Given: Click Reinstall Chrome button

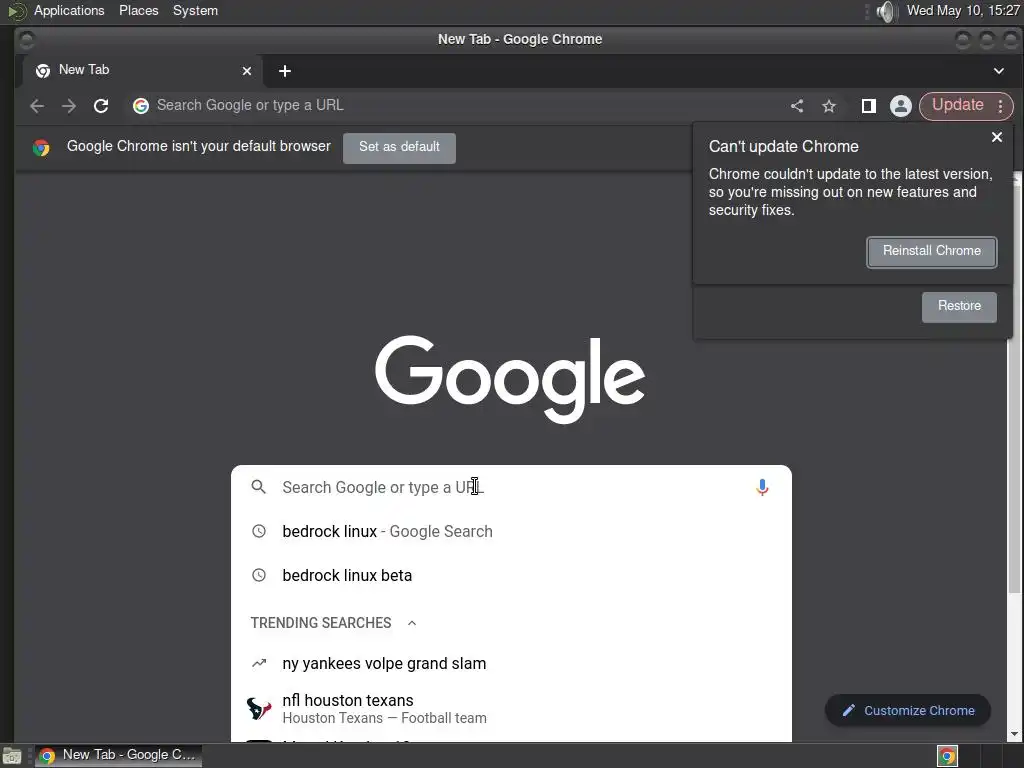Looking at the screenshot, I should tap(932, 251).
